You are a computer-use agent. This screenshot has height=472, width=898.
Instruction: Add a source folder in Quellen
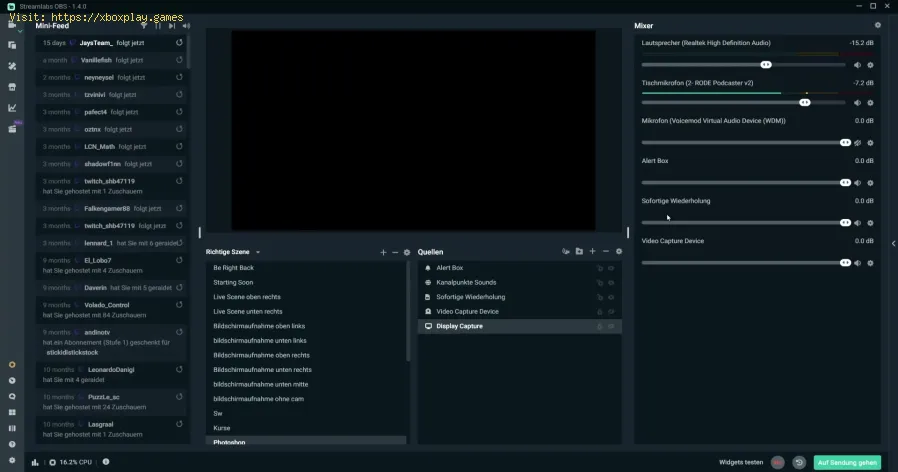(580, 251)
